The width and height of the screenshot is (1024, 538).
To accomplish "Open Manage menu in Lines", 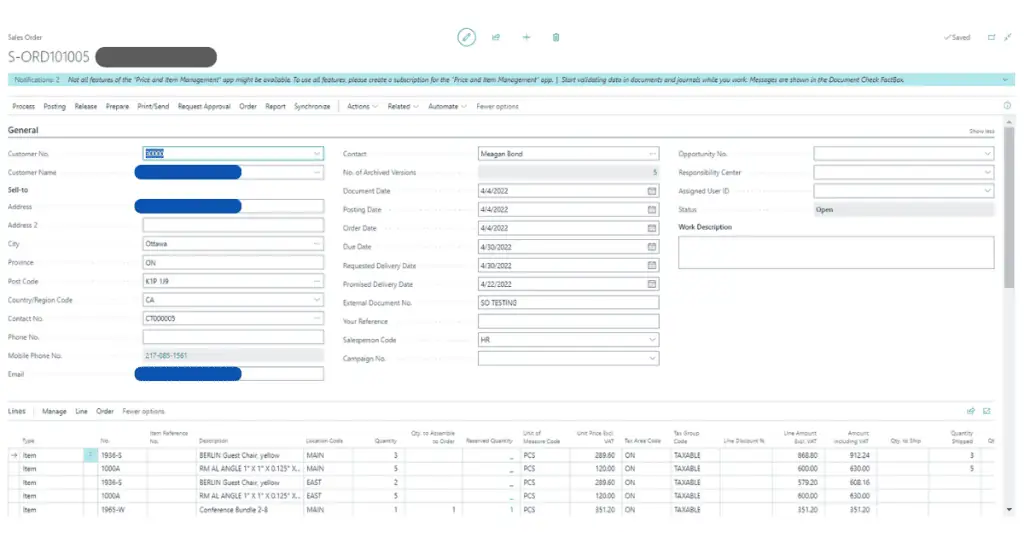I will [x=54, y=411].
